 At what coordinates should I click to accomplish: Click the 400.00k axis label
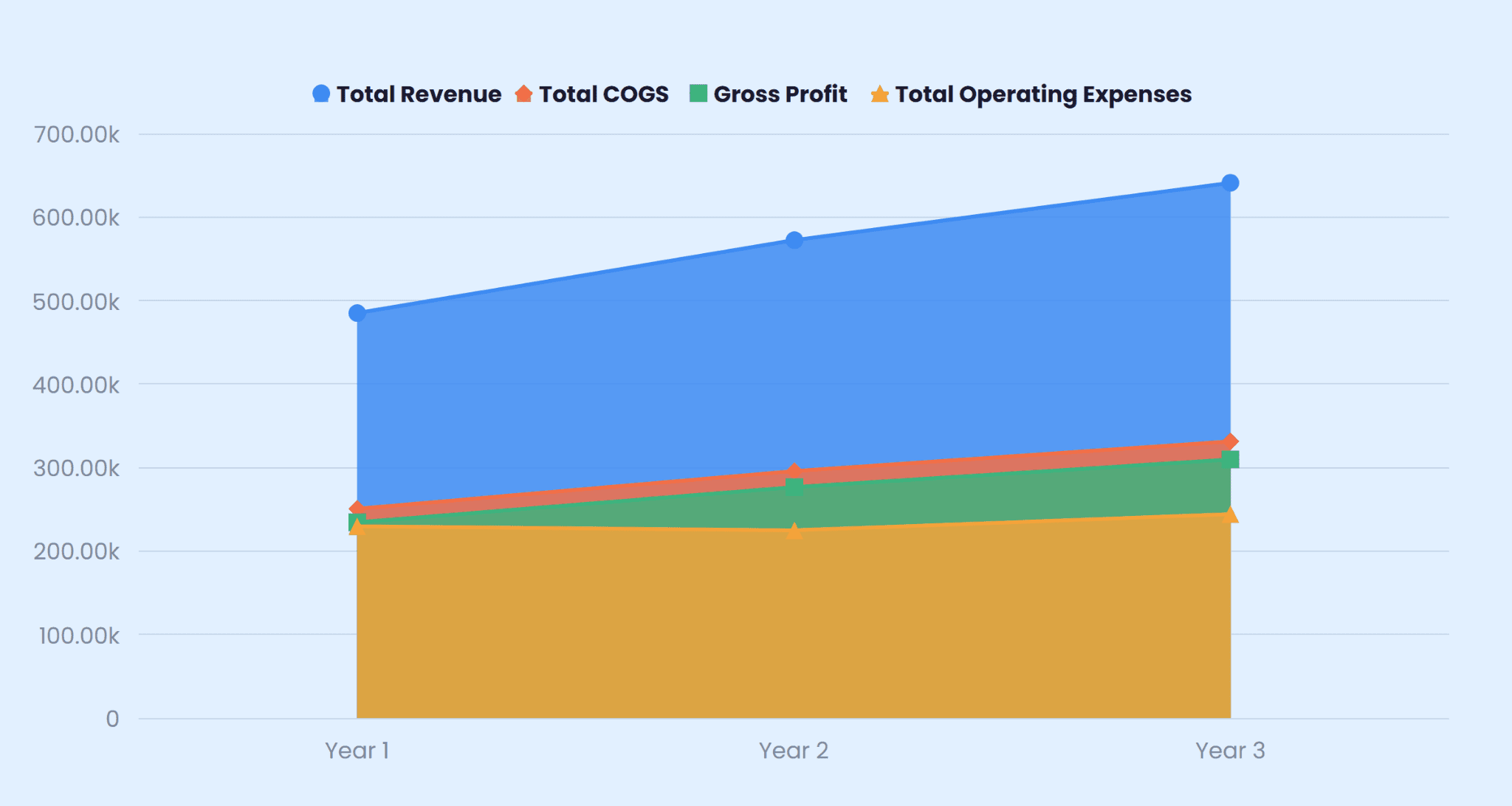pyautogui.click(x=76, y=385)
